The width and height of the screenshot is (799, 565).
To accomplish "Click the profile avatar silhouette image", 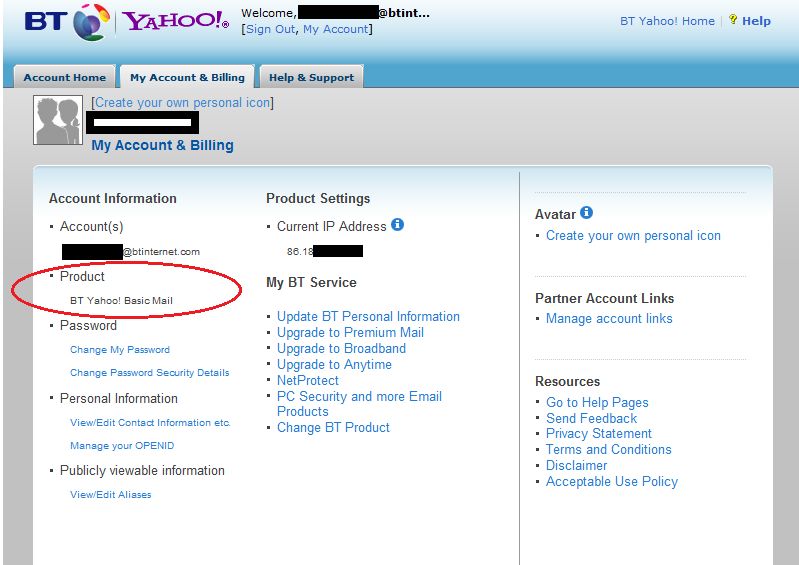I will point(58,120).
